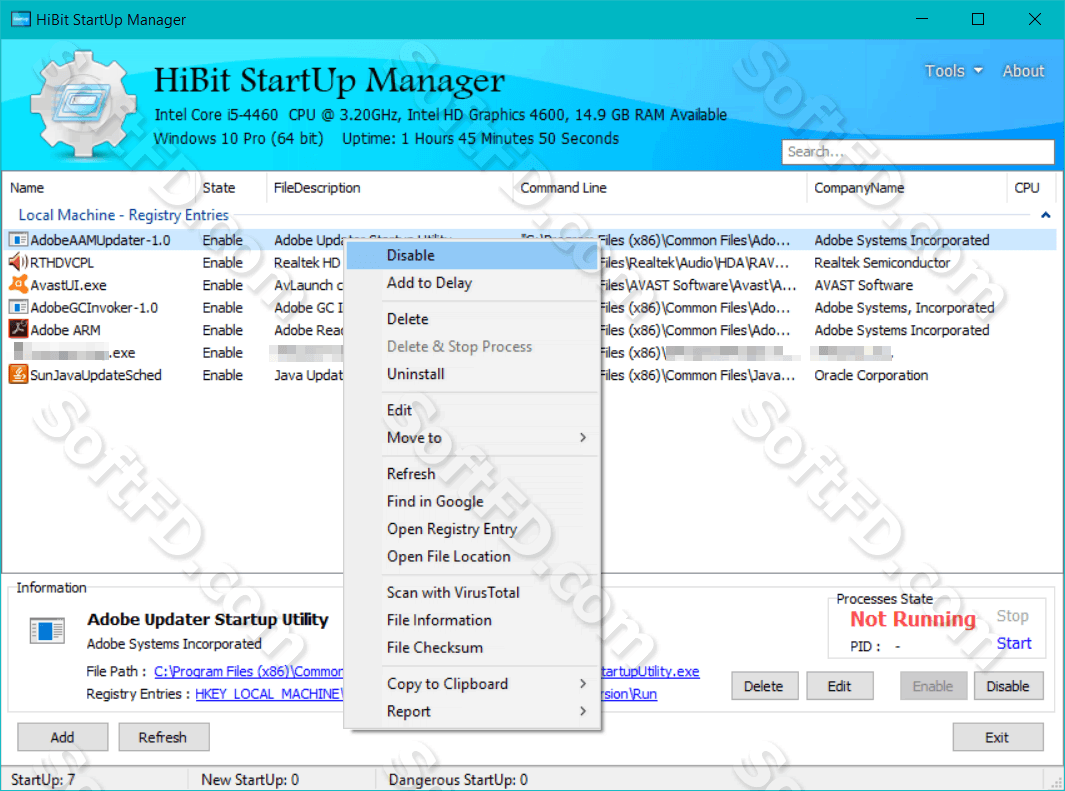The width and height of the screenshot is (1065, 791).
Task: Click the Disable button in Information panel
Action: pos(1008,686)
